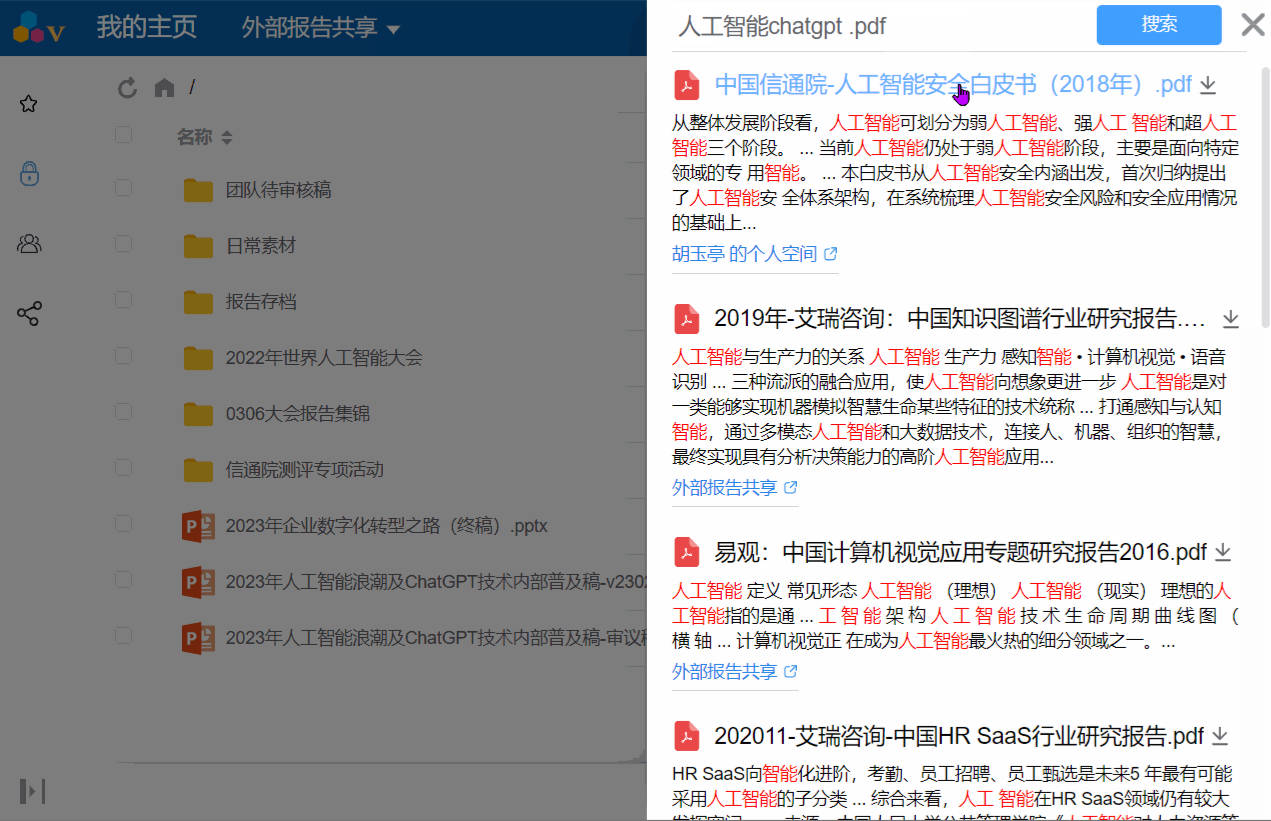Open 中国信通院-人工智能安全白皮书（2018年）.pdf link
Viewport: 1271px width, 821px height.
[x=953, y=84]
